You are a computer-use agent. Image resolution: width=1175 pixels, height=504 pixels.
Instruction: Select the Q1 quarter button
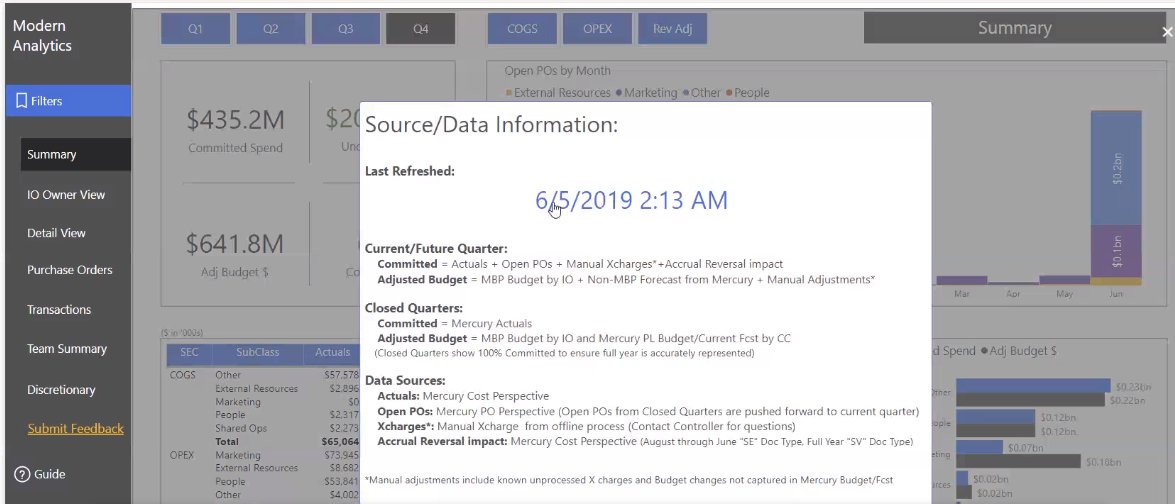click(195, 29)
